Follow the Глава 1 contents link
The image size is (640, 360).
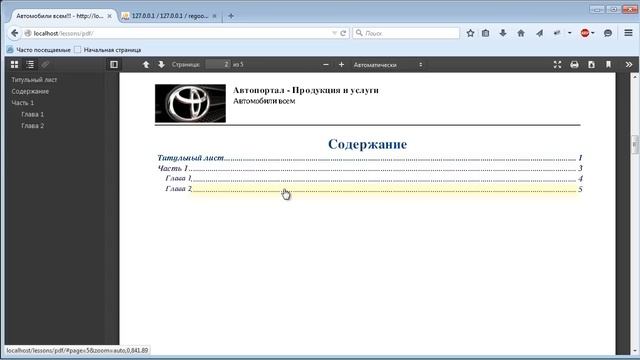(373, 178)
